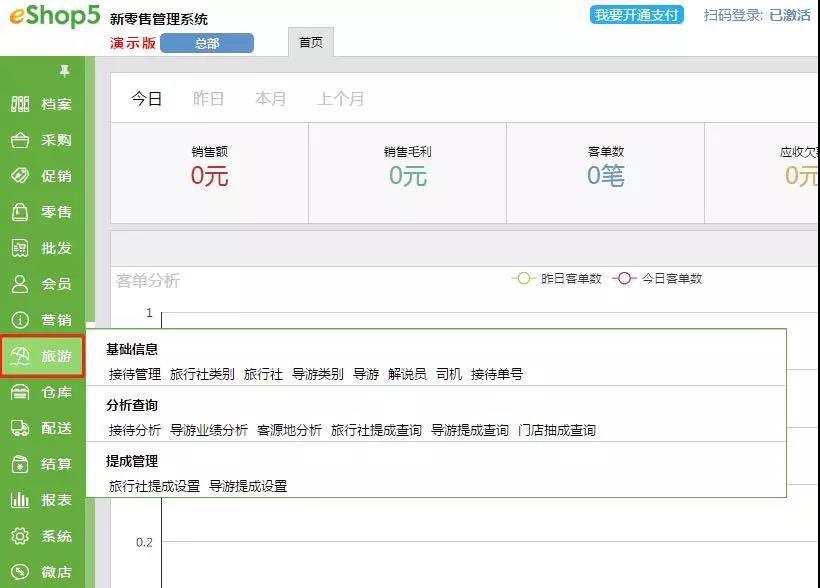The height and width of the screenshot is (588, 820).
Task: Switch to the 首页 tab
Action: coord(311,43)
